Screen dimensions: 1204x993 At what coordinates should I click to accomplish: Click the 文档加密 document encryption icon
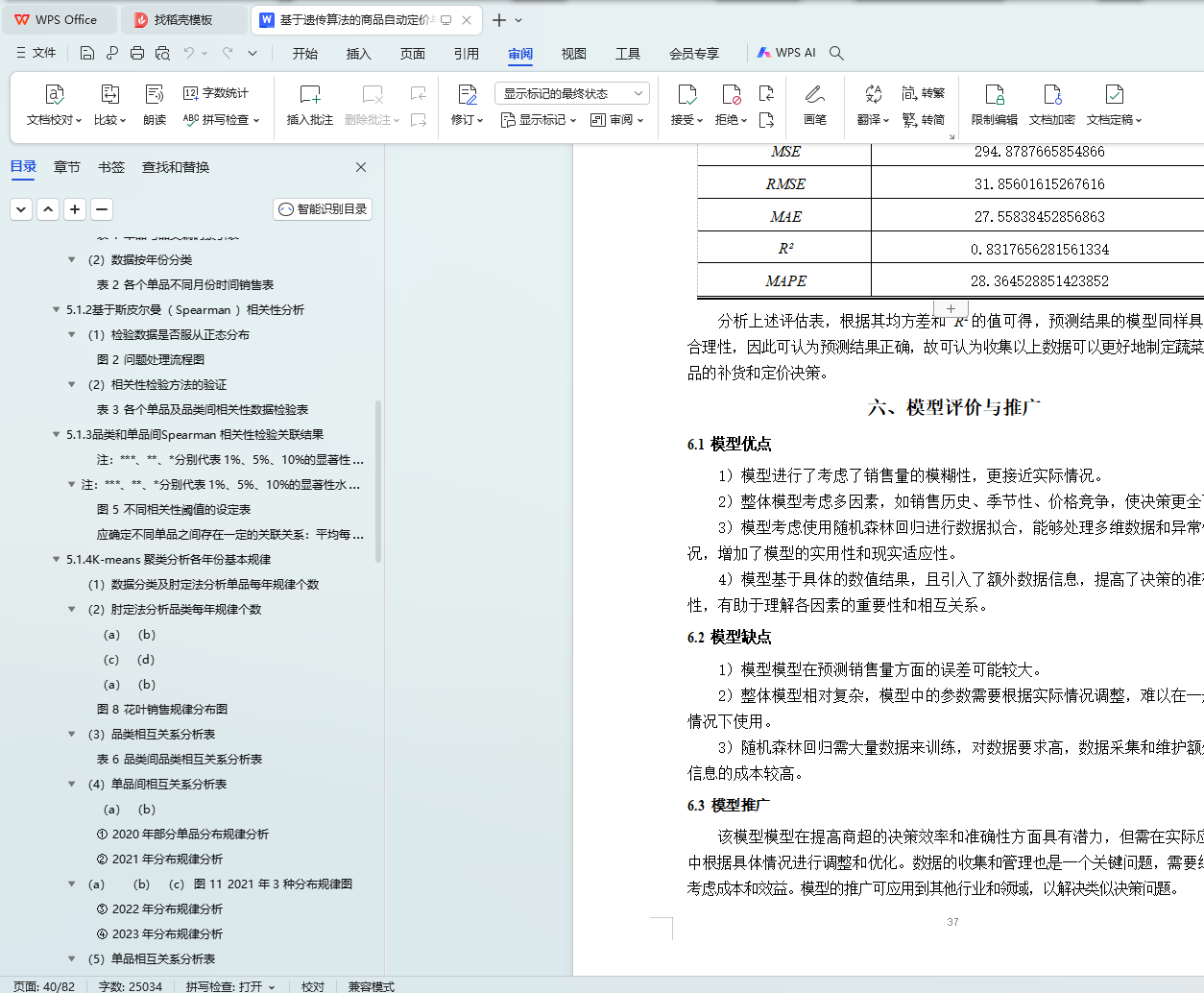point(1052,94)
